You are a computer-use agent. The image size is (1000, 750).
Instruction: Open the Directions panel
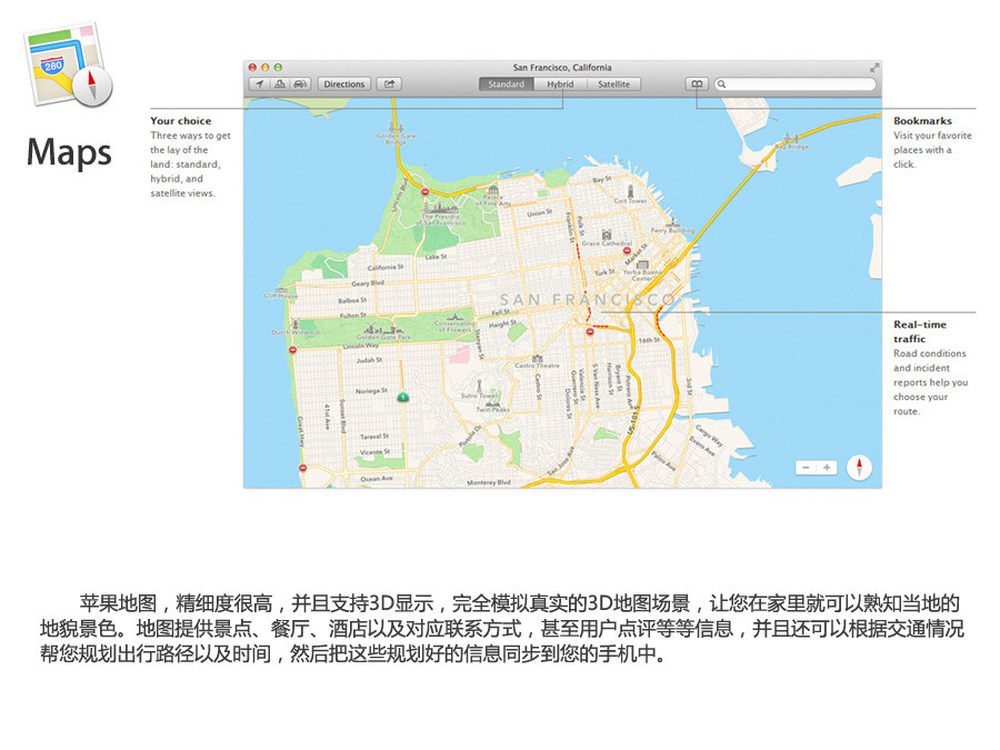click(344, 84)
